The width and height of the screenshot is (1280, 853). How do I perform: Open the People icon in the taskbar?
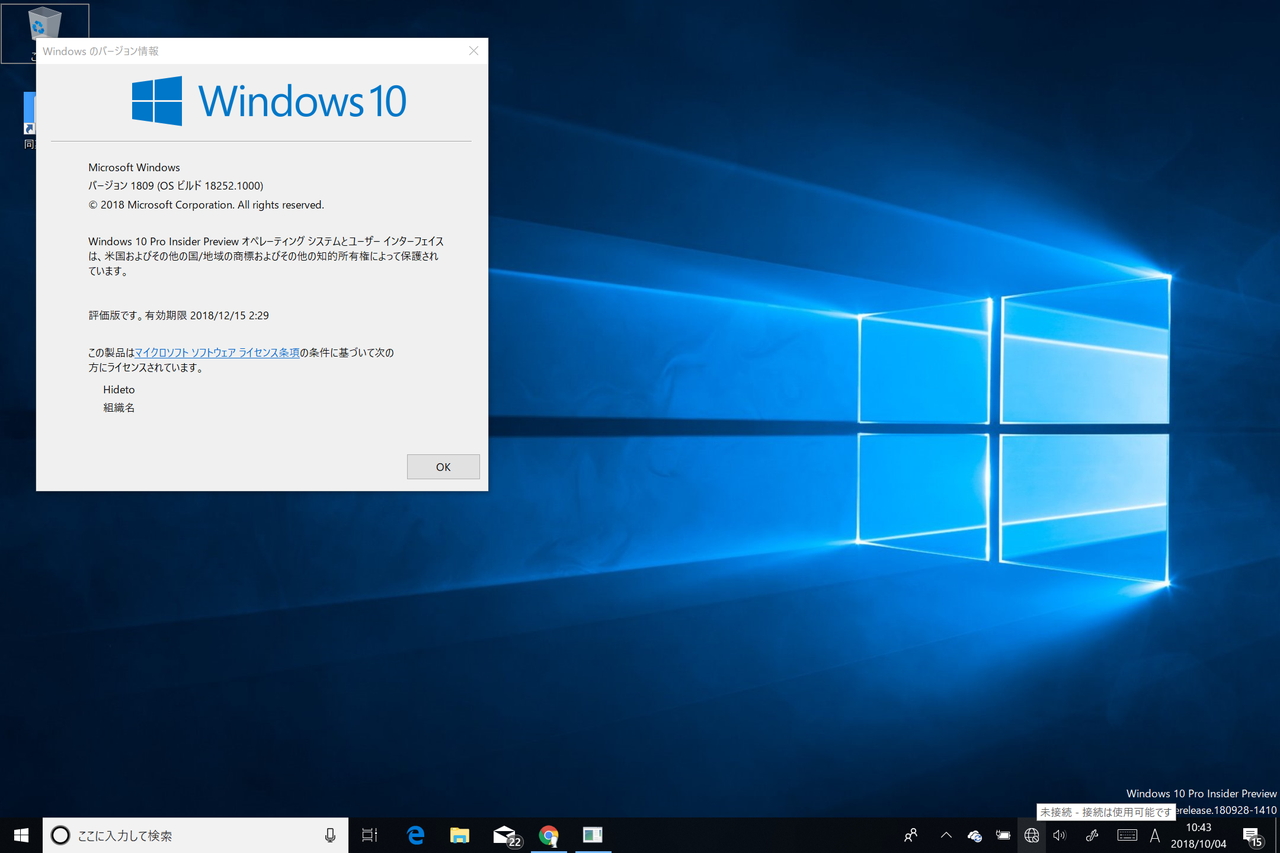[910, 835]
